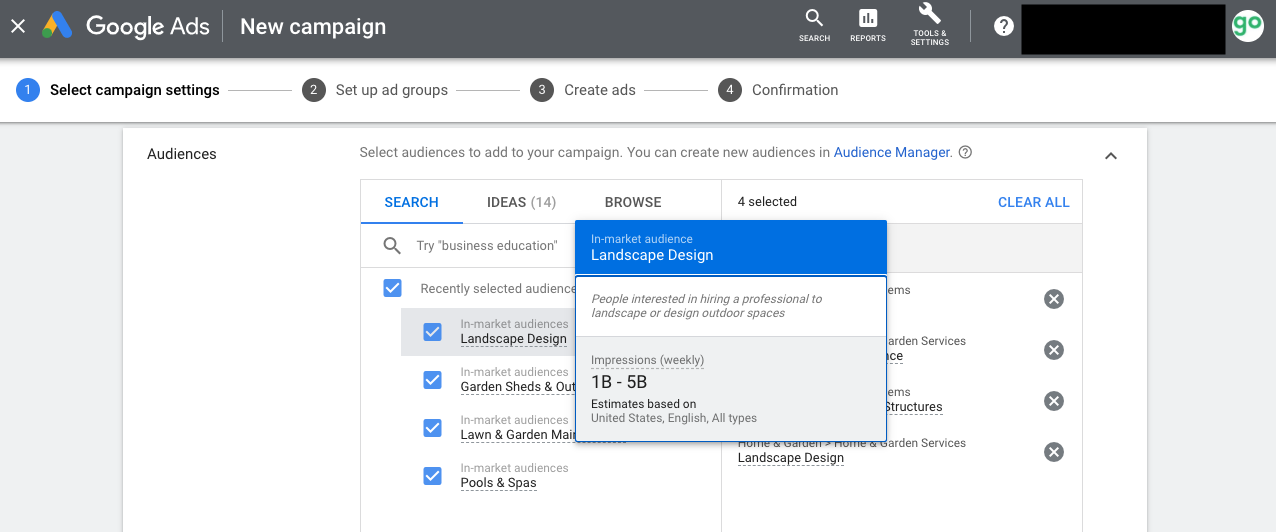Go to step 3 Create ads
This screenshot has width=1276, height=532.
click(583, 90)
